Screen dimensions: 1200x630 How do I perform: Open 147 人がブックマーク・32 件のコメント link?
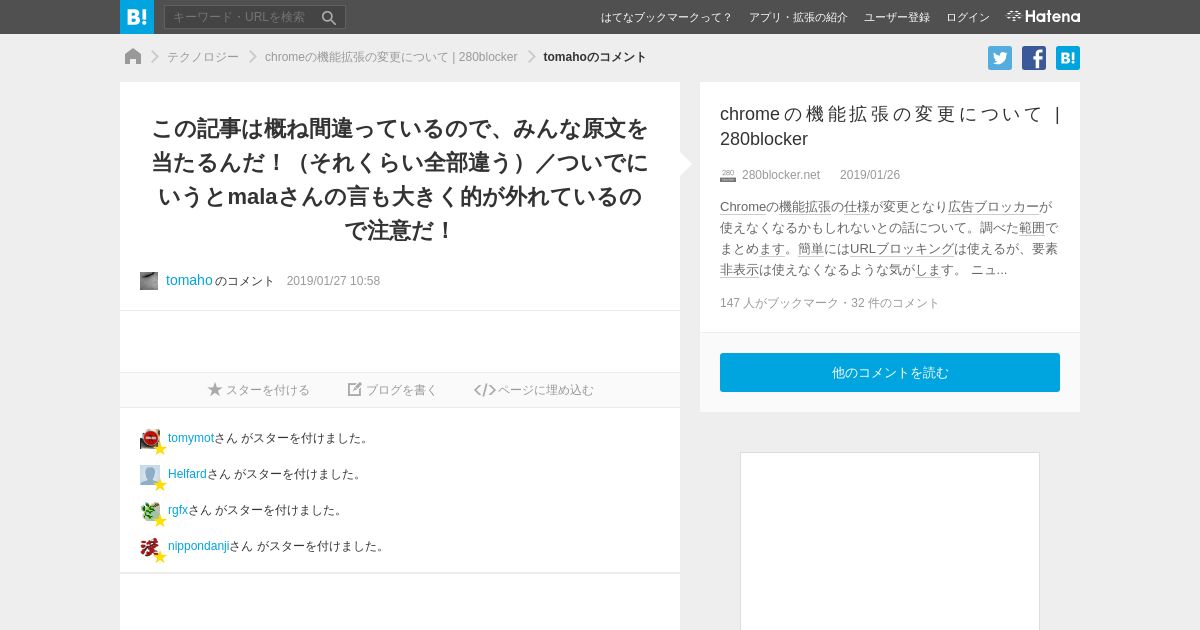830,303
